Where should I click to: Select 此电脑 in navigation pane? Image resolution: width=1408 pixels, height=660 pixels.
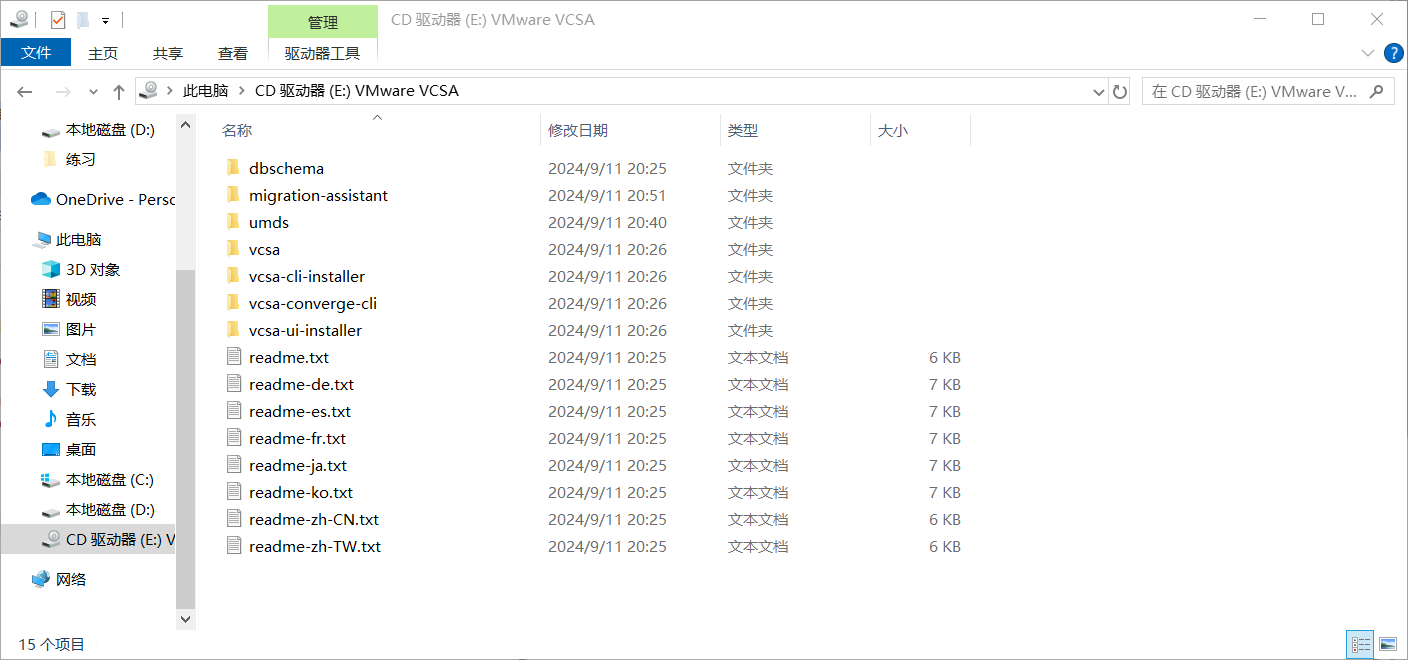coord(67,240)
